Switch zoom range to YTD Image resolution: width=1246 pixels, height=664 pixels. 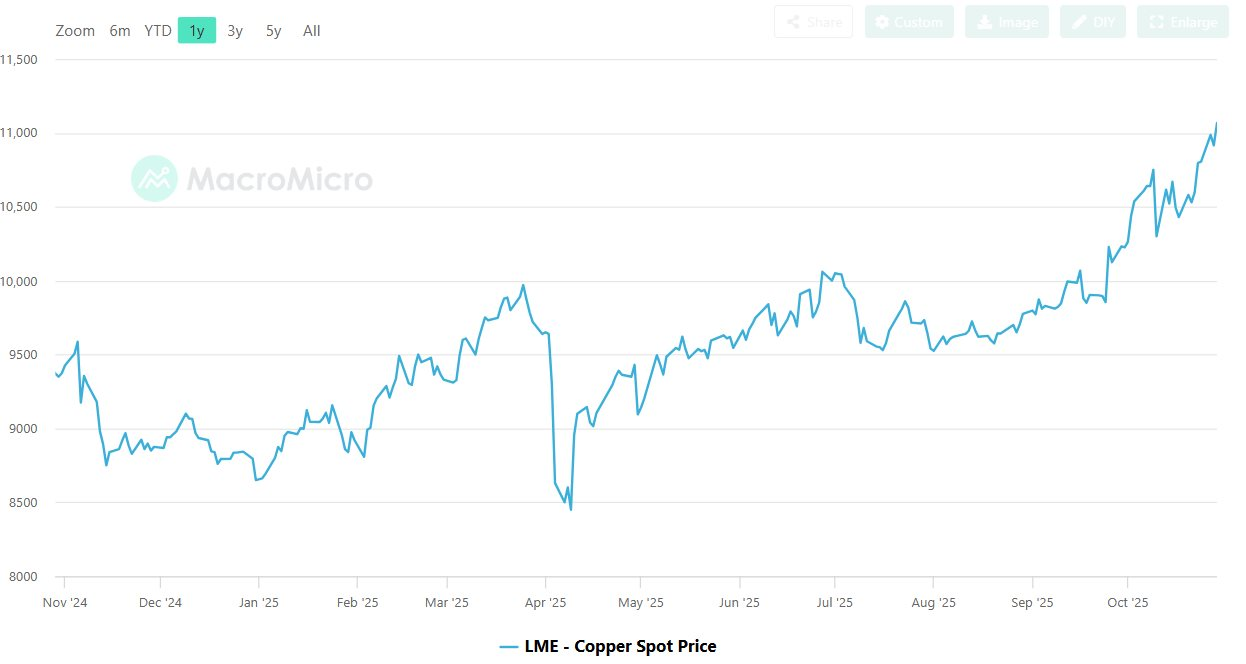[x=158, y=31]
